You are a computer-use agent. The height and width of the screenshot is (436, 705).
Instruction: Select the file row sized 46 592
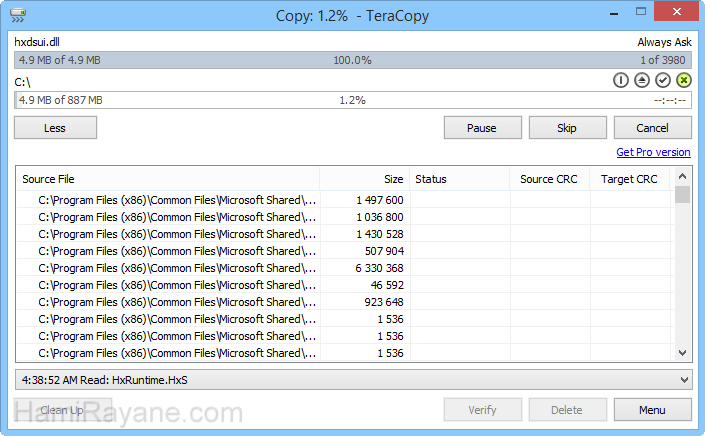tap(345, 285)
